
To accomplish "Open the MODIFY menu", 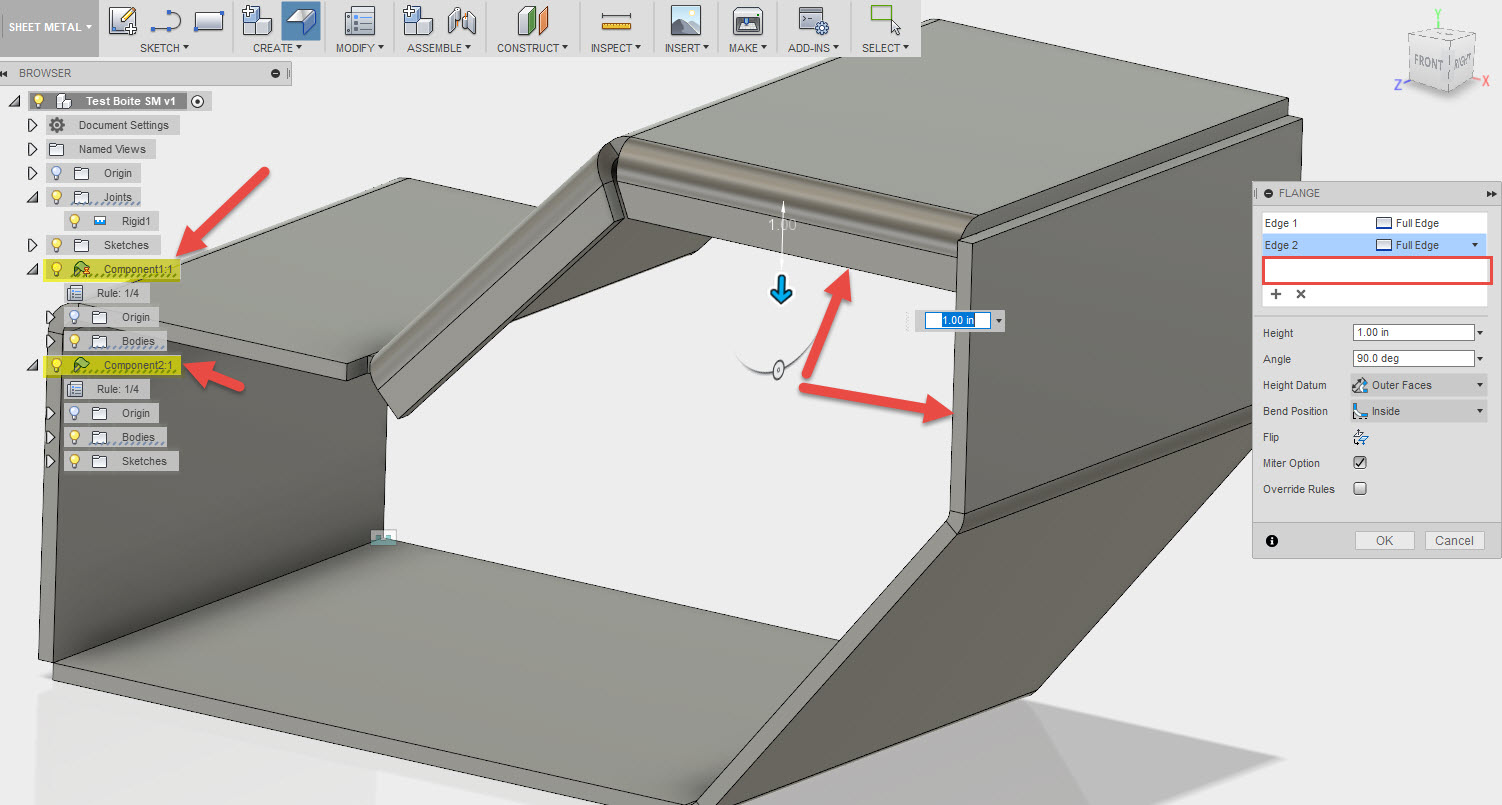I will click(x=359, y=46).
